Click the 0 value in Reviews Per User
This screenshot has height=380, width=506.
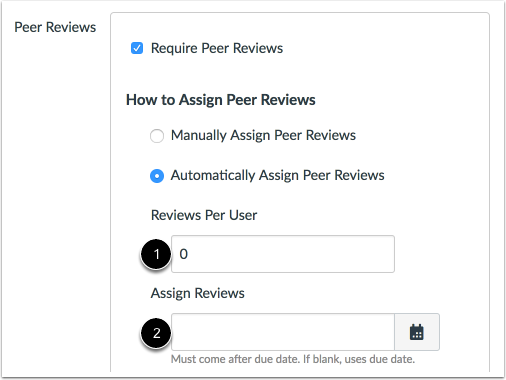pos(184,254)
